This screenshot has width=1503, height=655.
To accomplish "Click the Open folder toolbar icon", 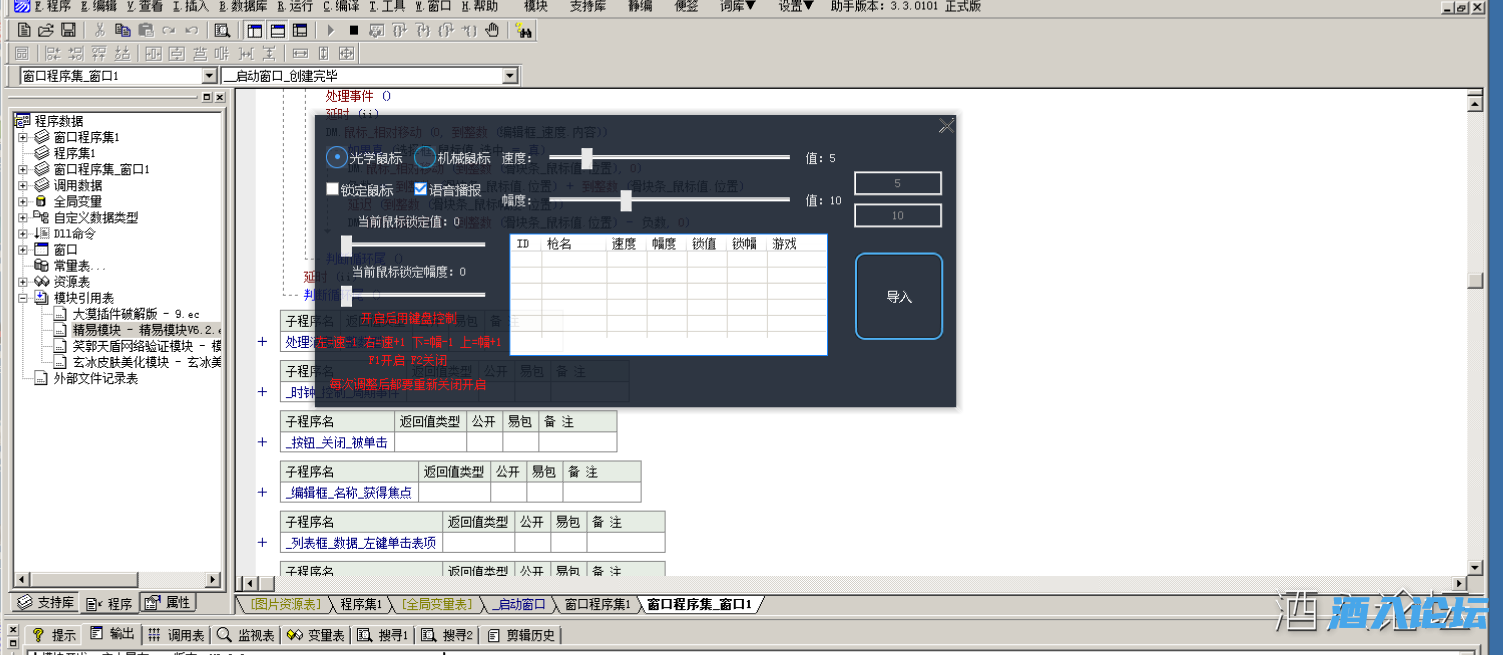I will pyautogui.click(x=46, y=30).
